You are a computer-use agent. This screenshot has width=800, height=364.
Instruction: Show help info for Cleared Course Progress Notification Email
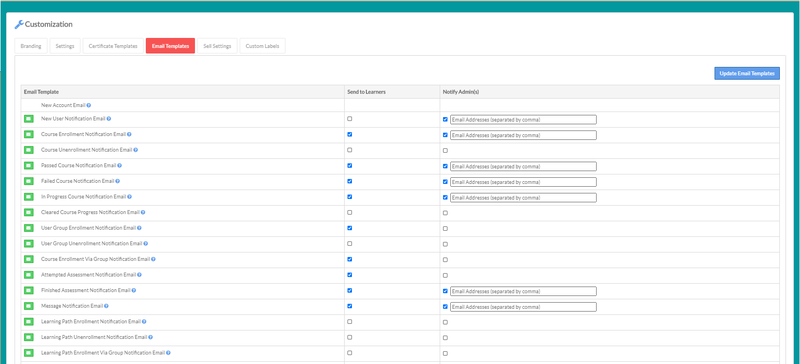[x=143, y=212]
